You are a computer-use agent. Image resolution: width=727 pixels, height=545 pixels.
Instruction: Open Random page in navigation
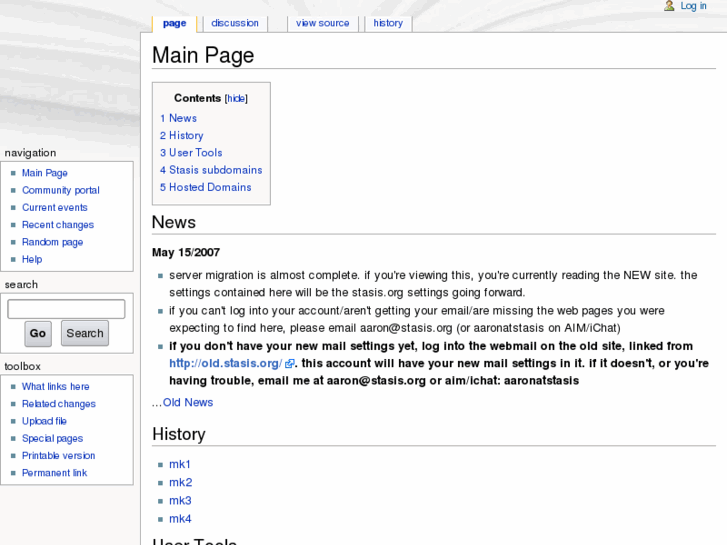pyautogui.click(x=52, y=242)
